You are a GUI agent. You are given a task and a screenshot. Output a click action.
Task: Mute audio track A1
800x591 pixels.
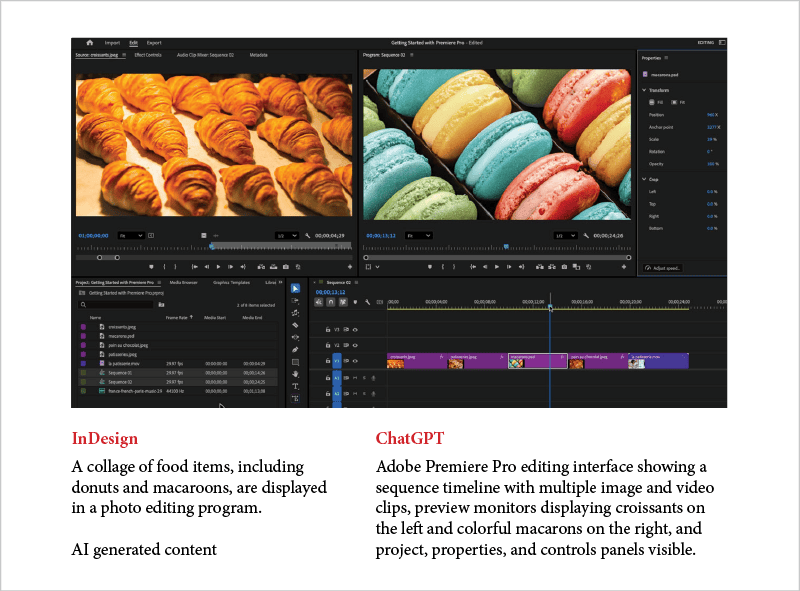click(x=354, y=378)
